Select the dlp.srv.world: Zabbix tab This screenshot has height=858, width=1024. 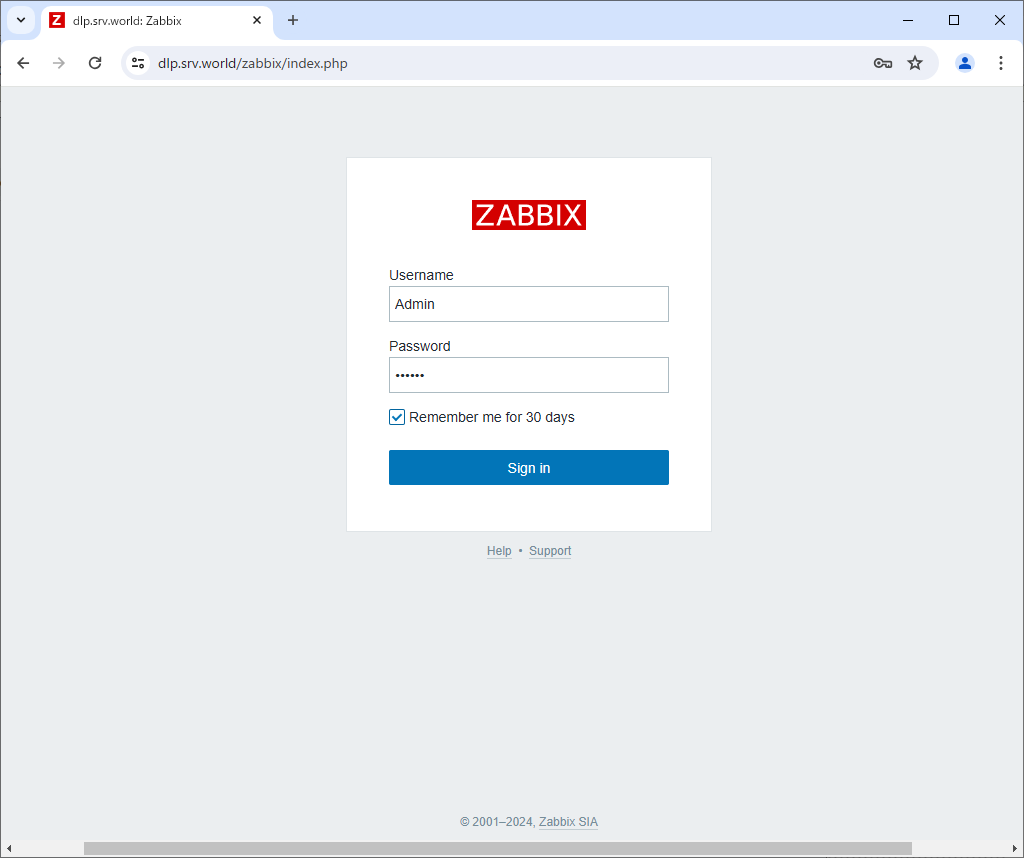point(156,21)
